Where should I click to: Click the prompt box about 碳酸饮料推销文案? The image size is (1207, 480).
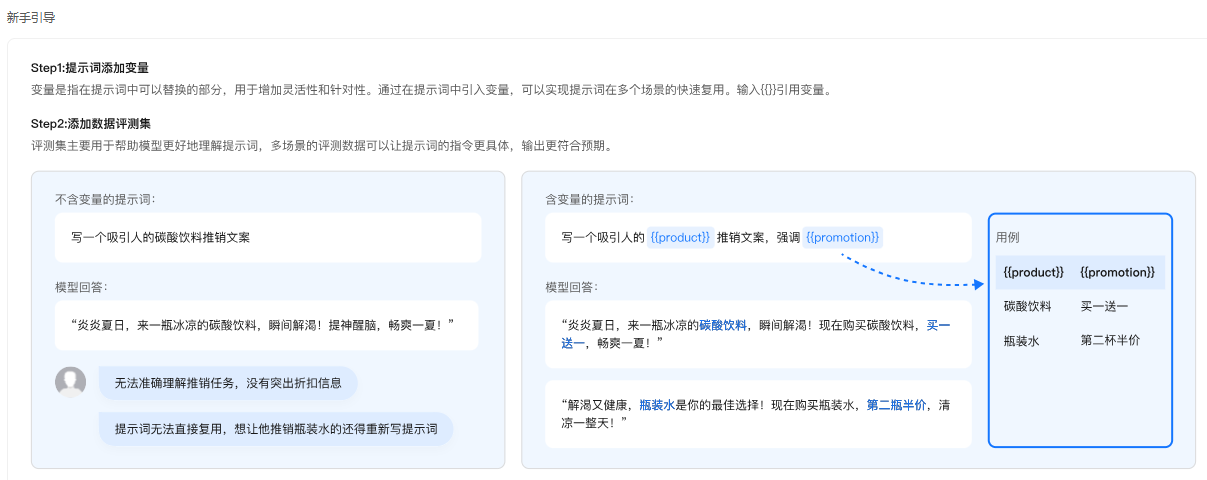(268, 238)
